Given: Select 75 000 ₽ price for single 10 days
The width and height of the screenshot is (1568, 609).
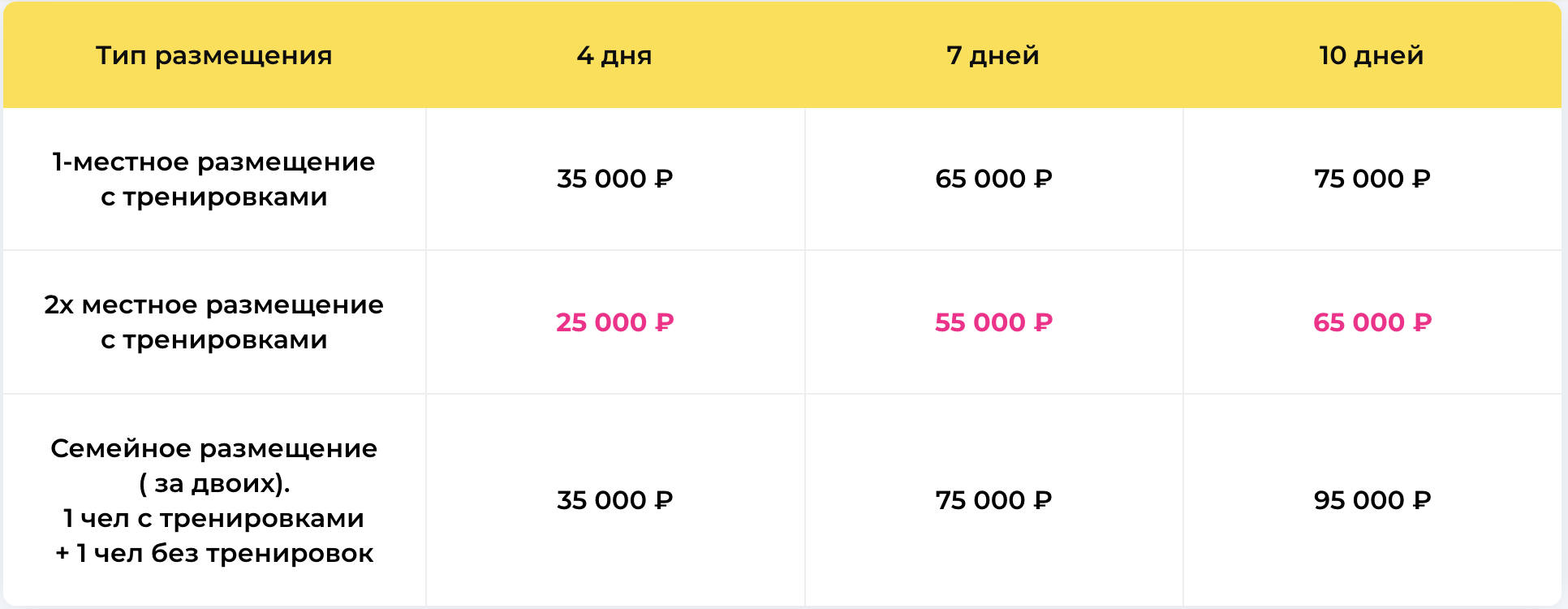Looking at the screenshot, I should (x=1372, y=179).
